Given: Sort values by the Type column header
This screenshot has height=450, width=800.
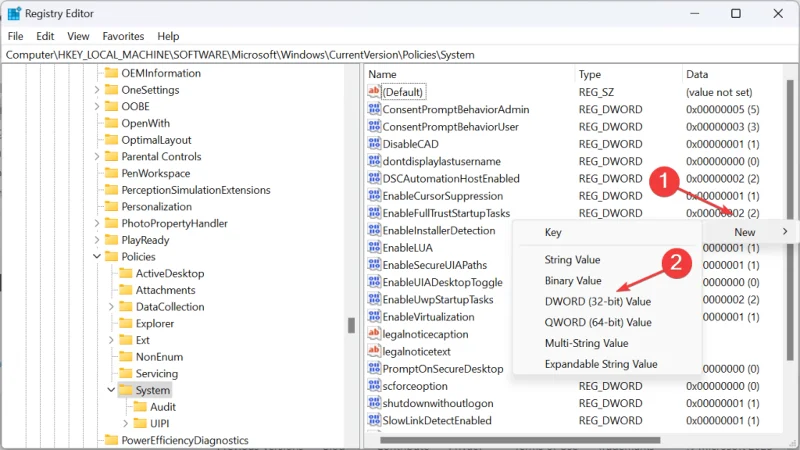Looking at the screenshot, I should pyautogui.click(x=590, y=75).
